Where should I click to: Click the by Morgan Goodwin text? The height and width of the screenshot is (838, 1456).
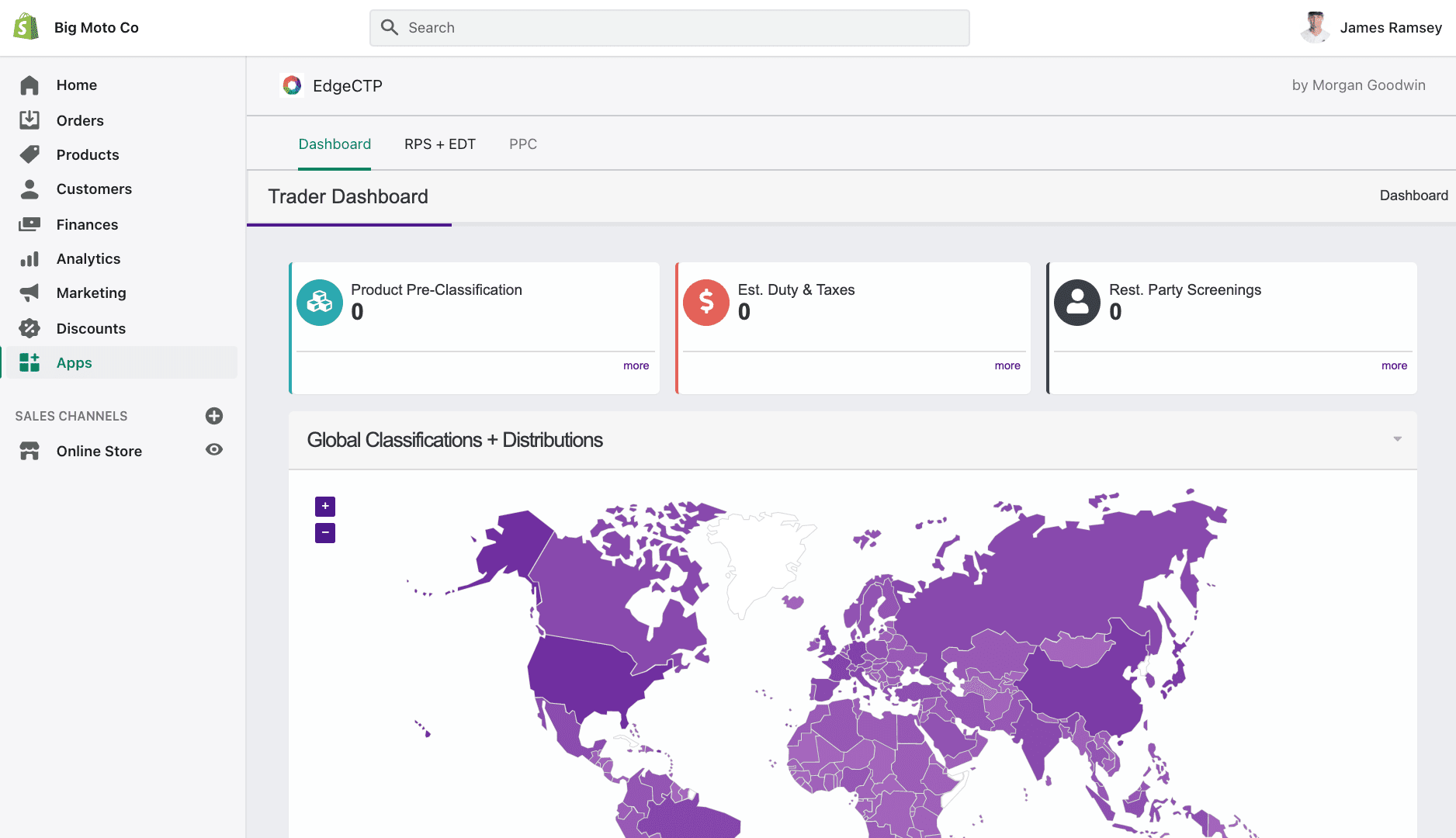1358,85
